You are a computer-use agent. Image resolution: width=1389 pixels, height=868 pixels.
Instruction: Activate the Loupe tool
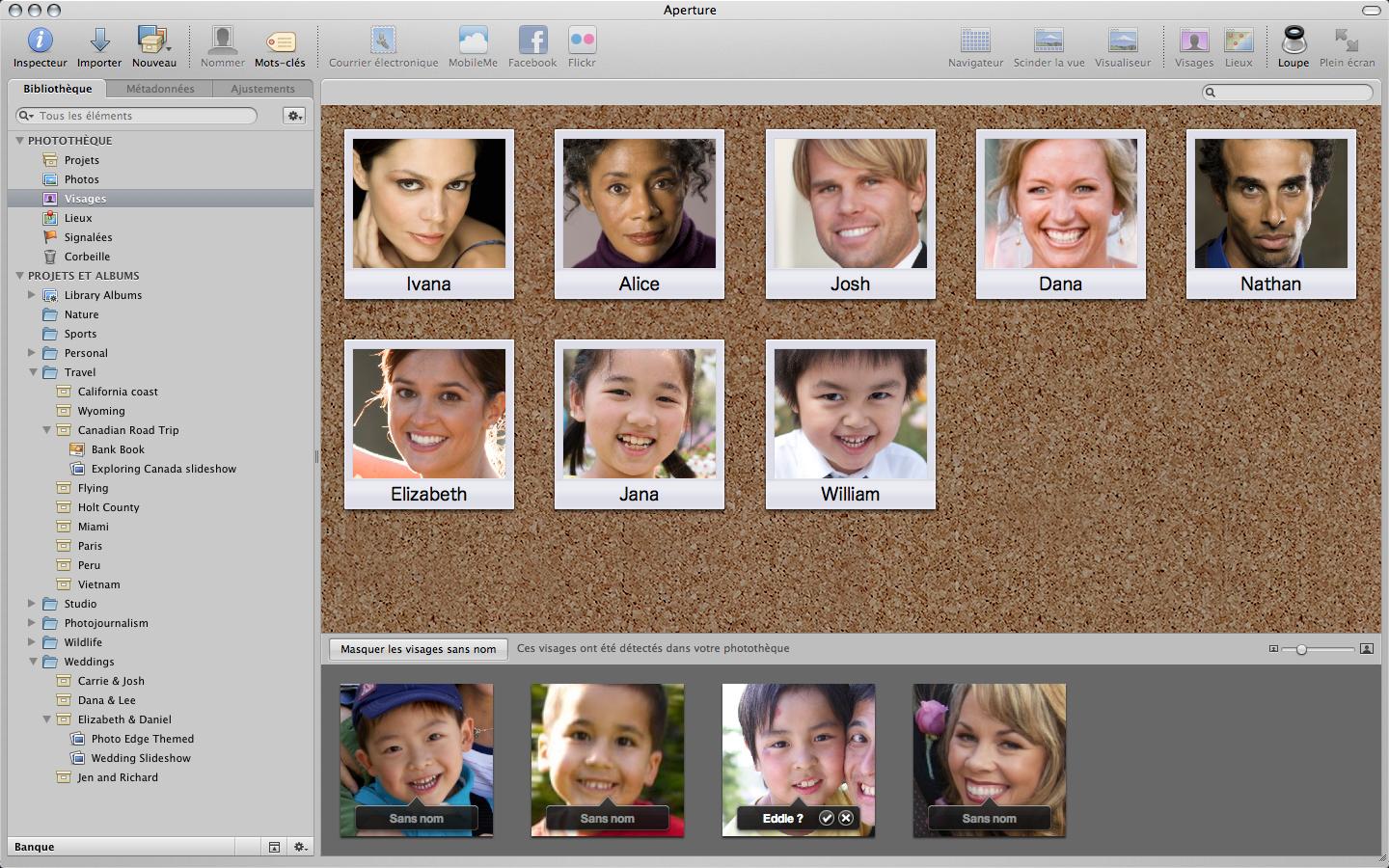coord(1293,41)
